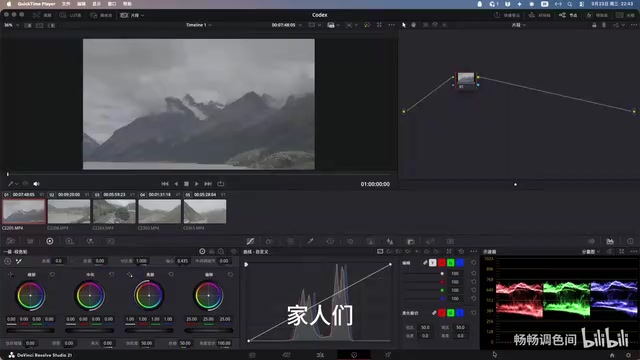
Task: Toggle loop playback button
Action: (220, 184)
